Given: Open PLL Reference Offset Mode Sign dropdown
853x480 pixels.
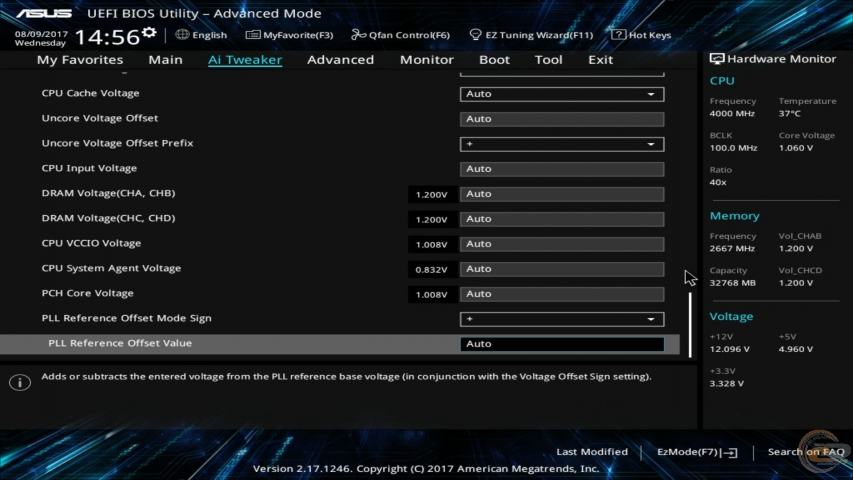Looking at the screenshot, I should [562, 318].
